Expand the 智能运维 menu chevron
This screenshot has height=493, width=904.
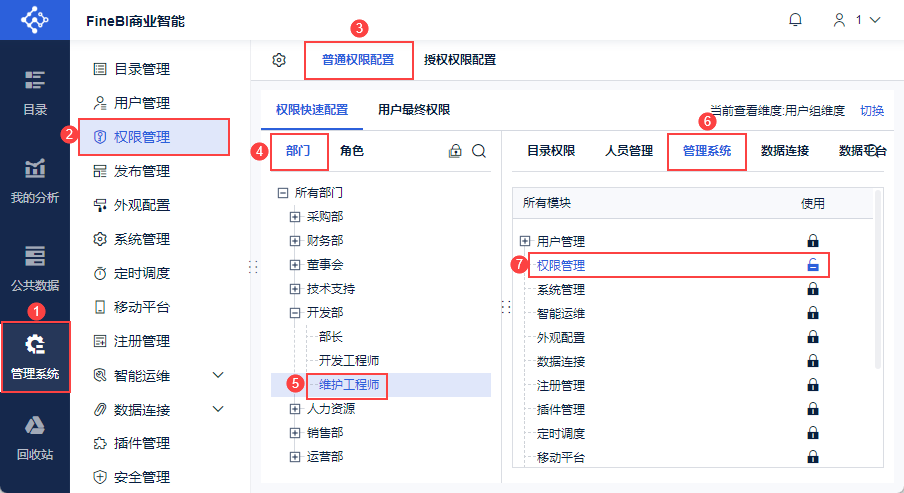pyautogui.click(x=219, y=375)
